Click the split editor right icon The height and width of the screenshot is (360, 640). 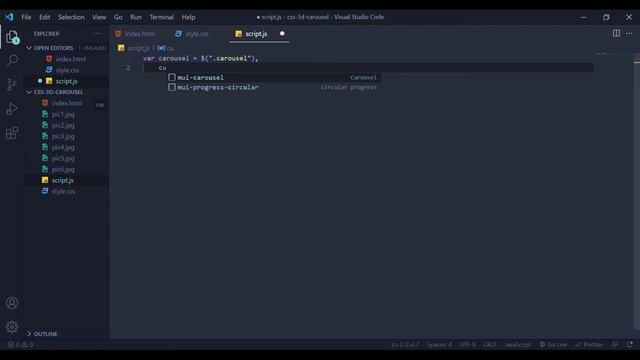click(616, 33)
